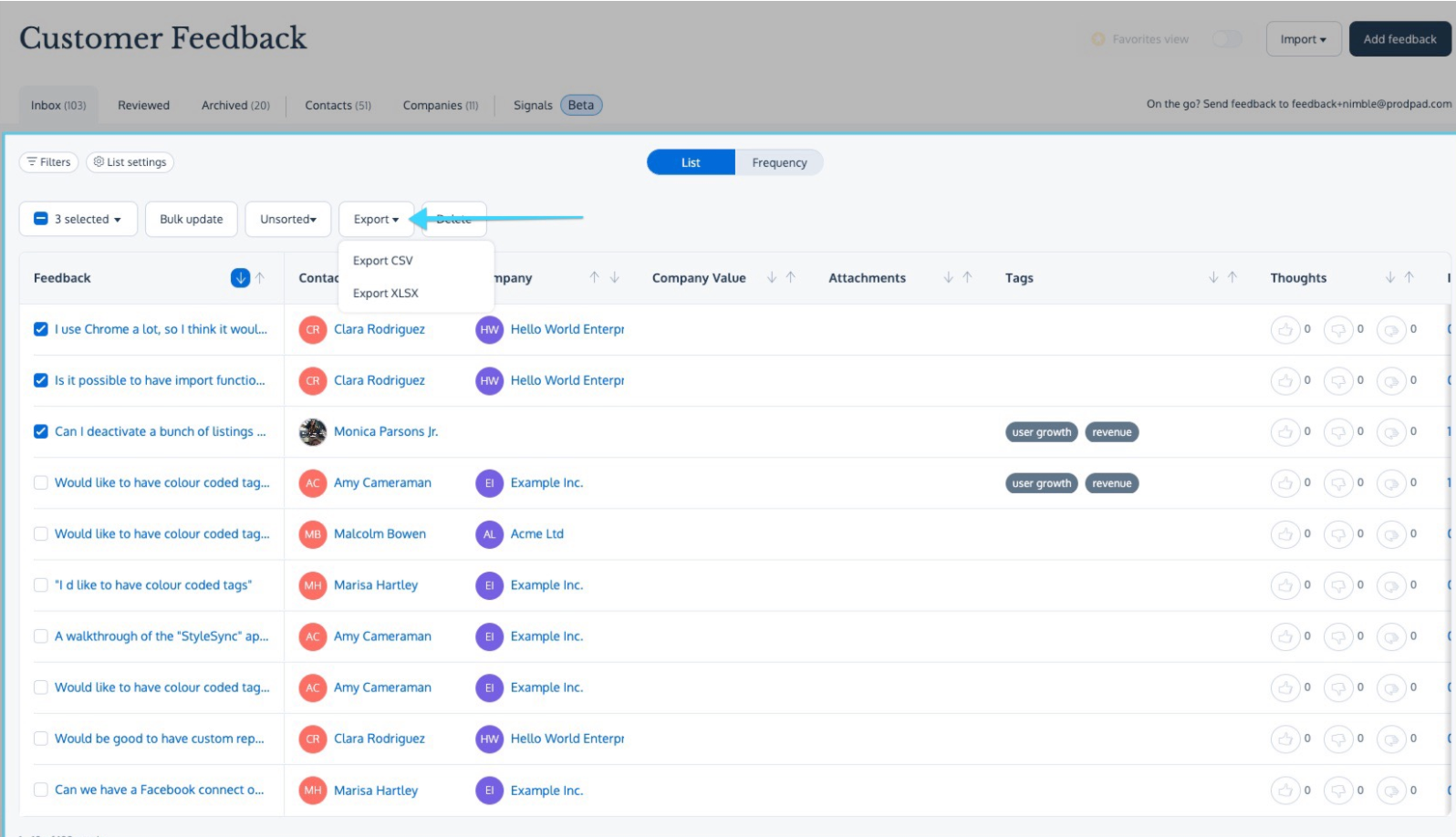
Task: Uncheck 'I use Chrome a lot' feedback checkbox
Action: tap(41, 329)
